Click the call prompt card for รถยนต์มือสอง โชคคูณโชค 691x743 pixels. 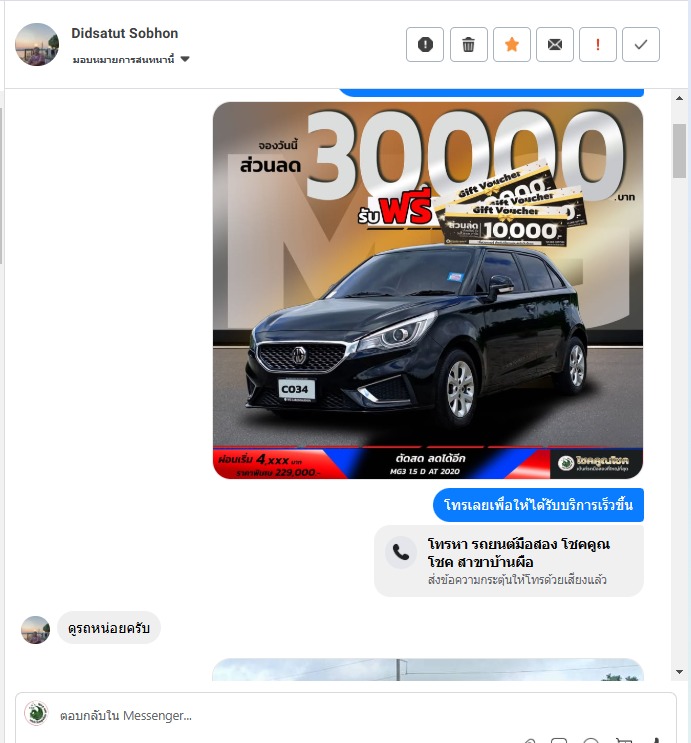point(509,561)
